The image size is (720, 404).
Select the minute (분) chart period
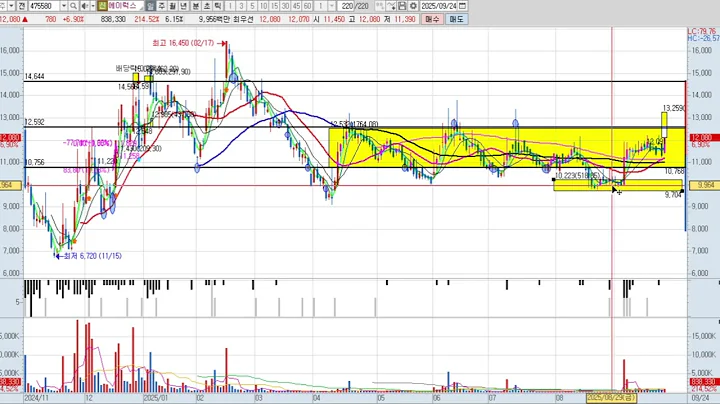click(196, 6)
